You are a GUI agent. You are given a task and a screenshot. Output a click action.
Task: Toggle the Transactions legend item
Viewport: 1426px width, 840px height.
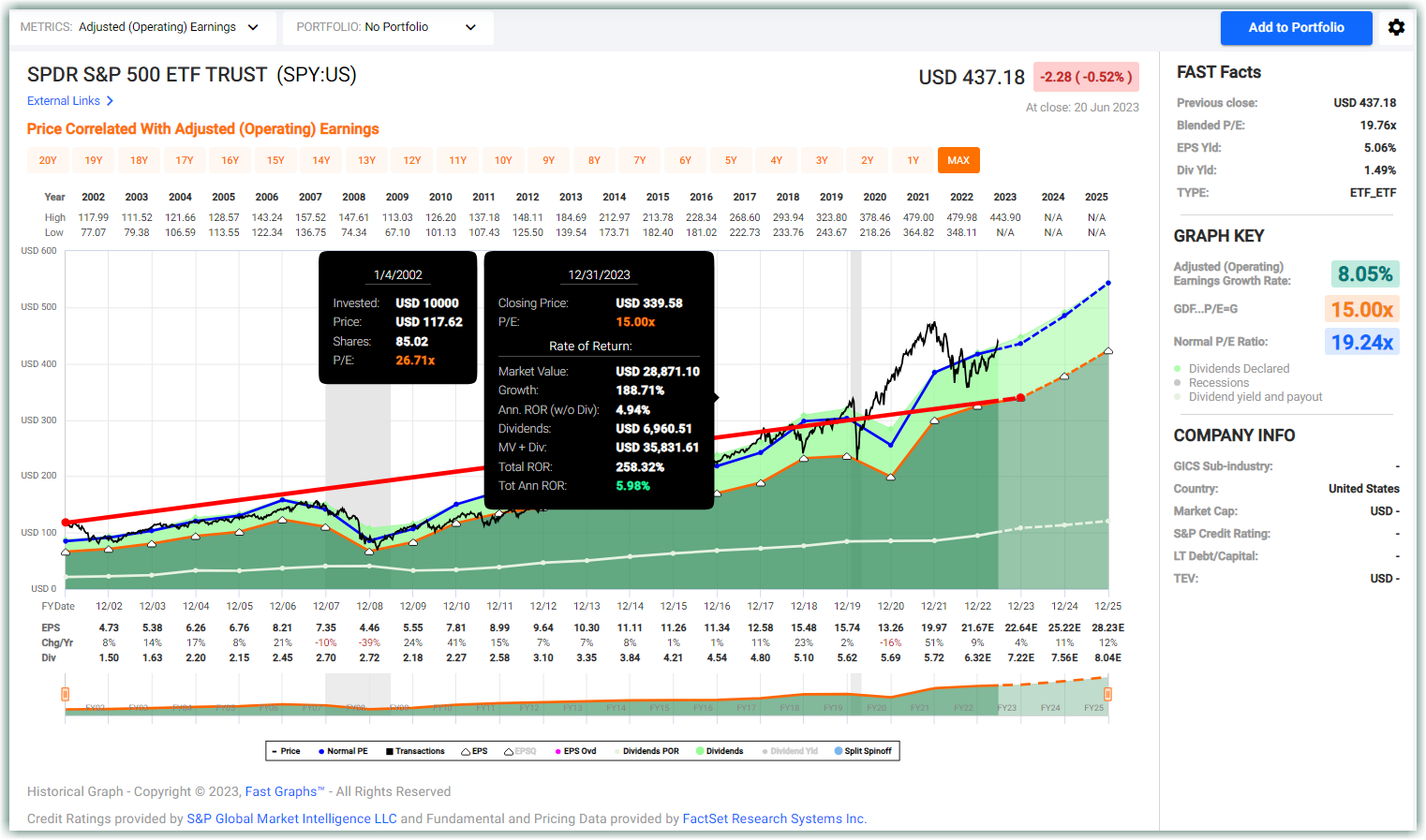[x=415, y=751]
